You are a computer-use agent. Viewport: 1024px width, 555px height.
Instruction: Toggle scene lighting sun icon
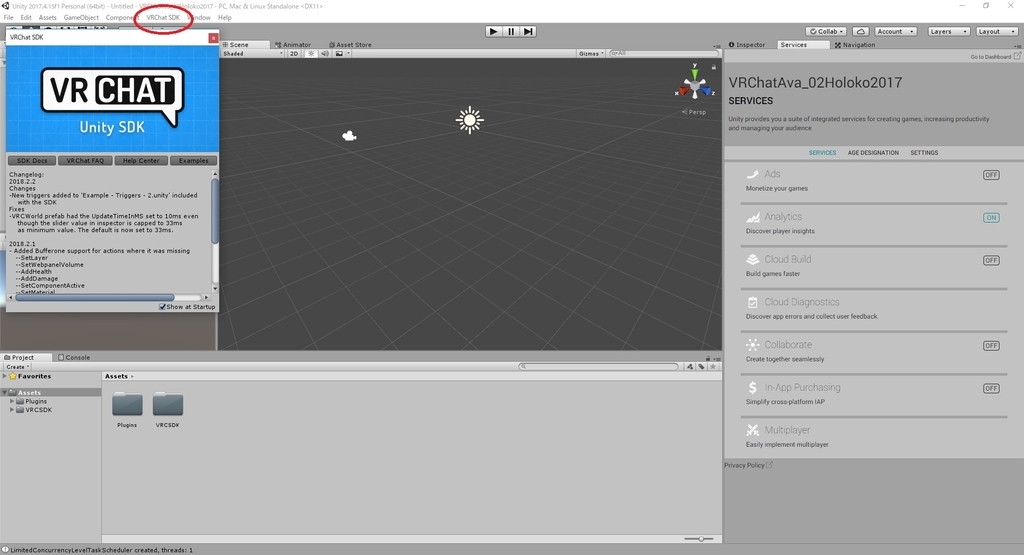coord(311,54)
